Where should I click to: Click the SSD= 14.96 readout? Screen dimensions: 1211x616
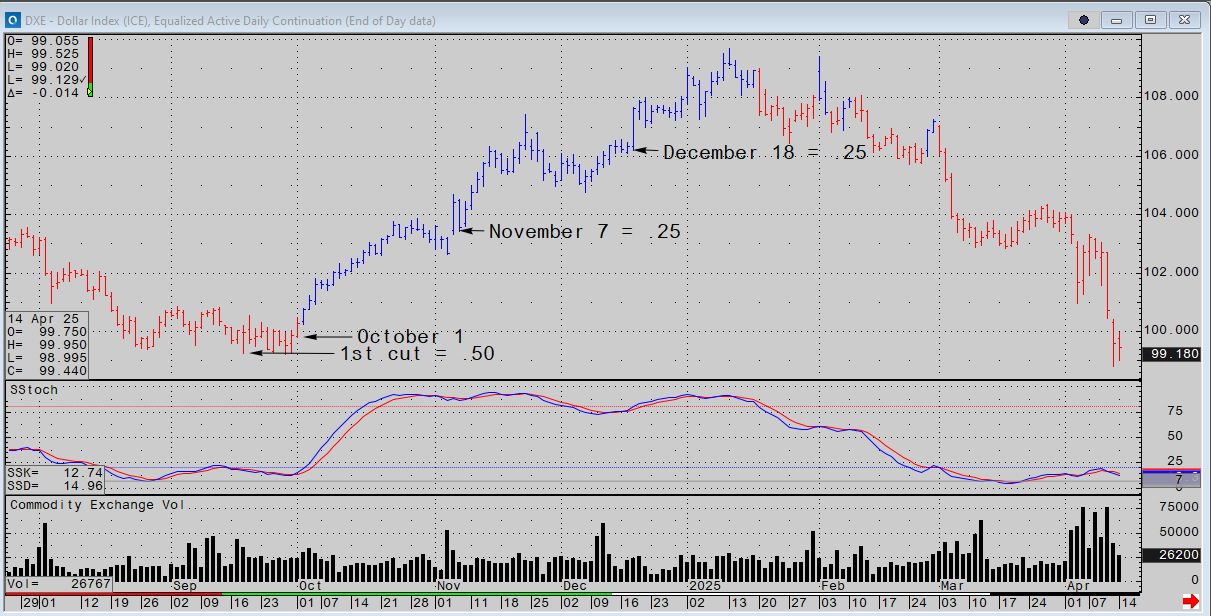(55, 485)
